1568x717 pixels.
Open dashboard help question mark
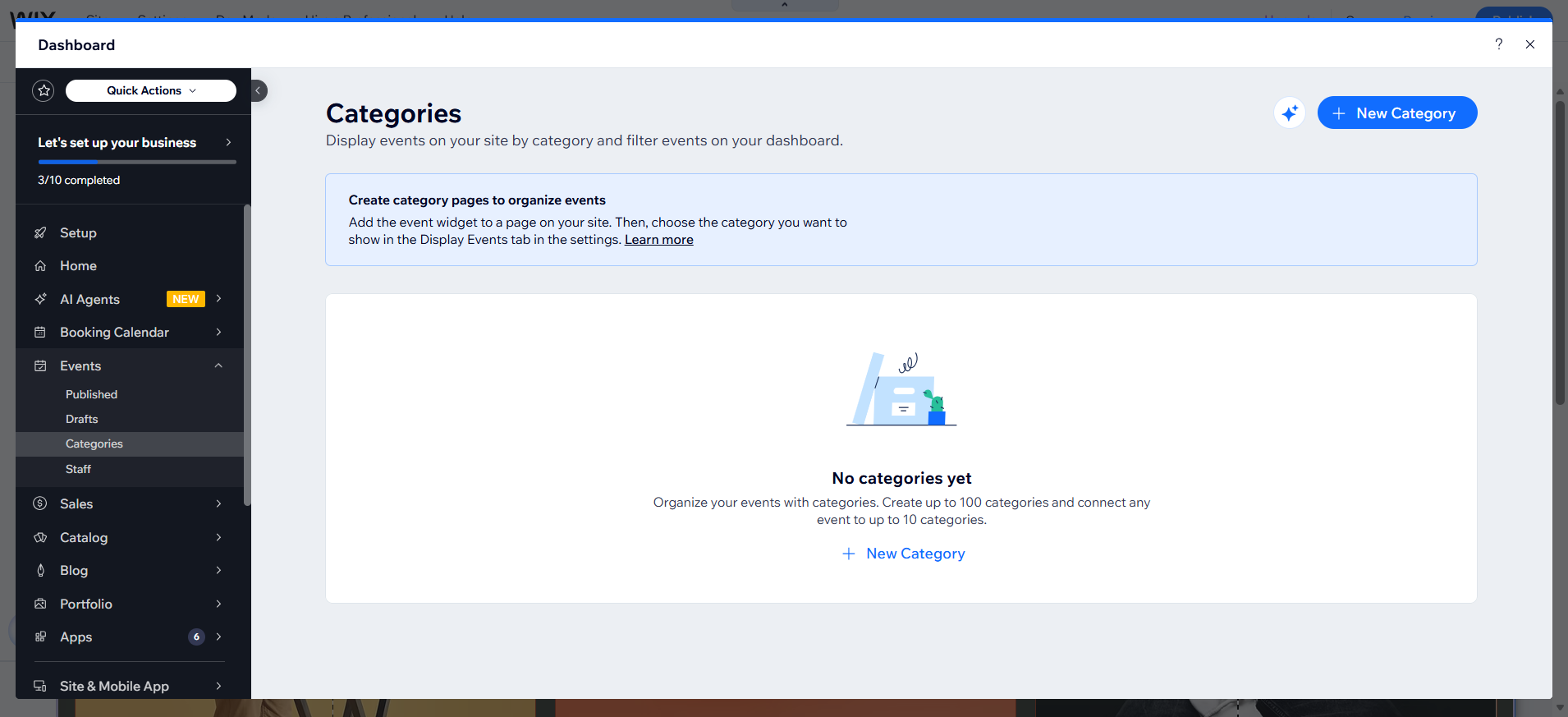pos(1499,44)
